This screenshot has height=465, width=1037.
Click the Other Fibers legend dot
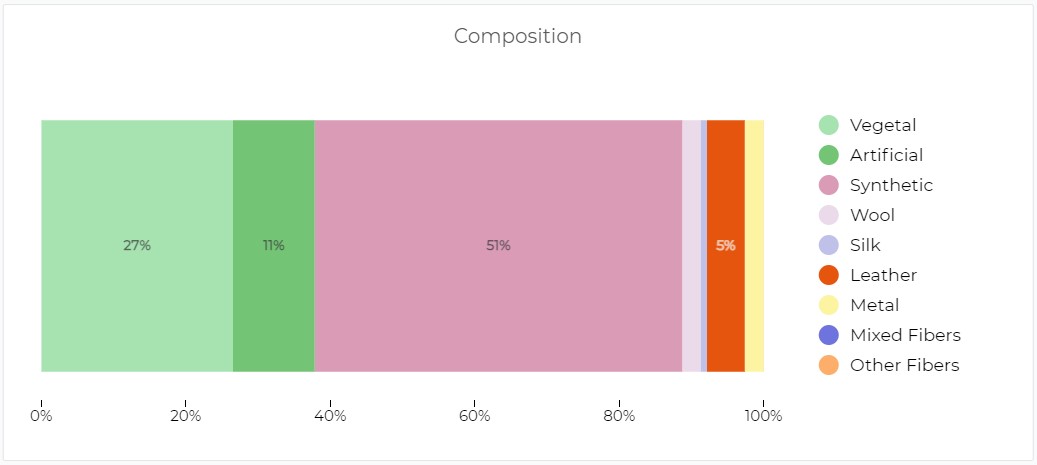(829, 365)
